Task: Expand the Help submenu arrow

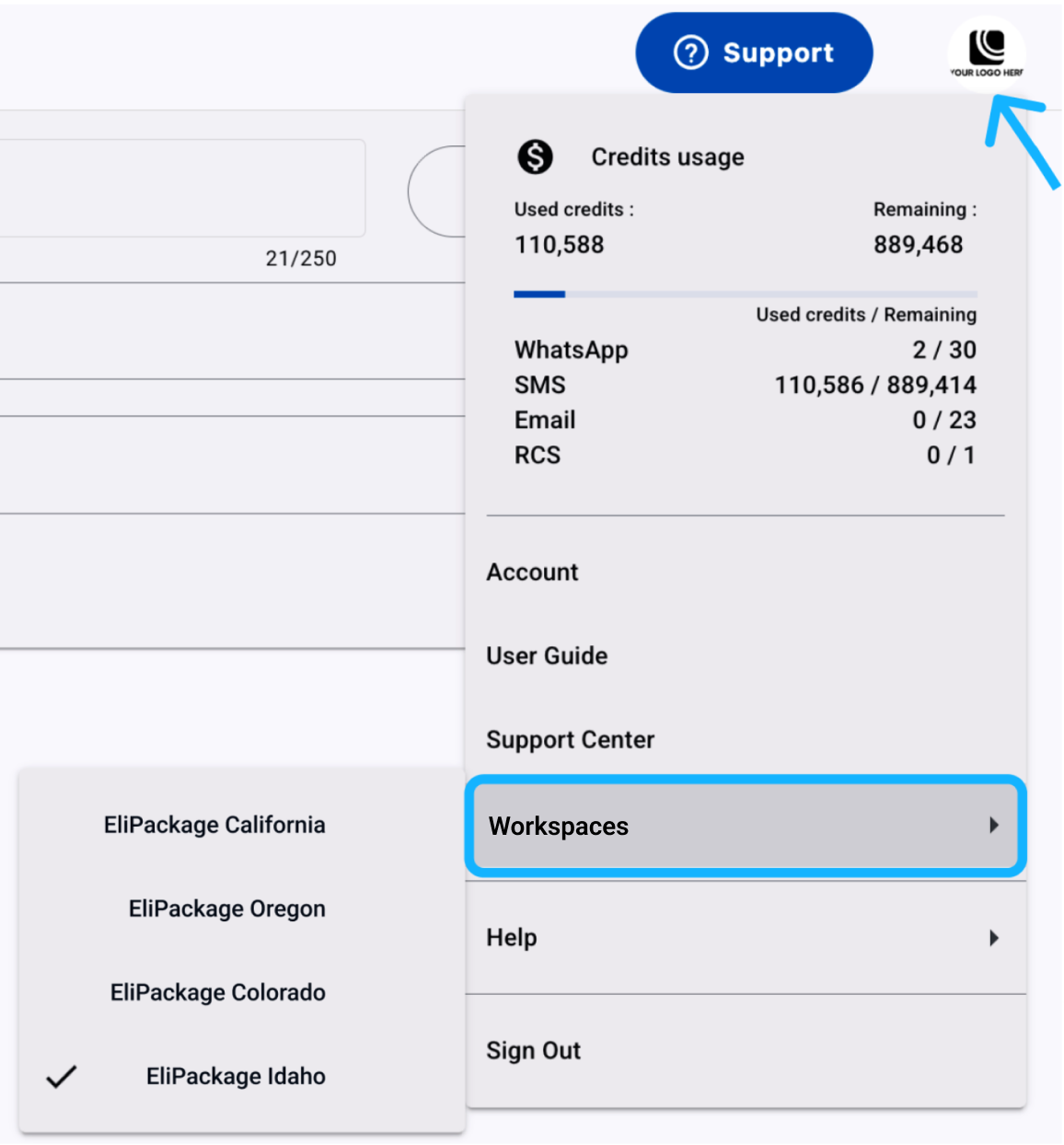Action: [x=994, y=938]
